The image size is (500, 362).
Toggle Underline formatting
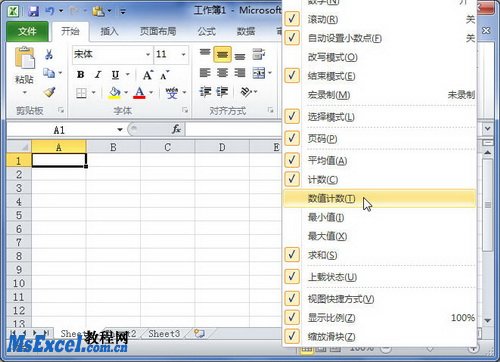pyautogui.click(x=115, y=75)
